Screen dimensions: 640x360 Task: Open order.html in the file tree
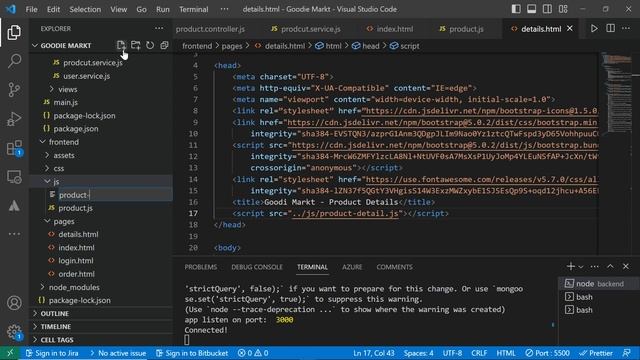click(76, 274)
